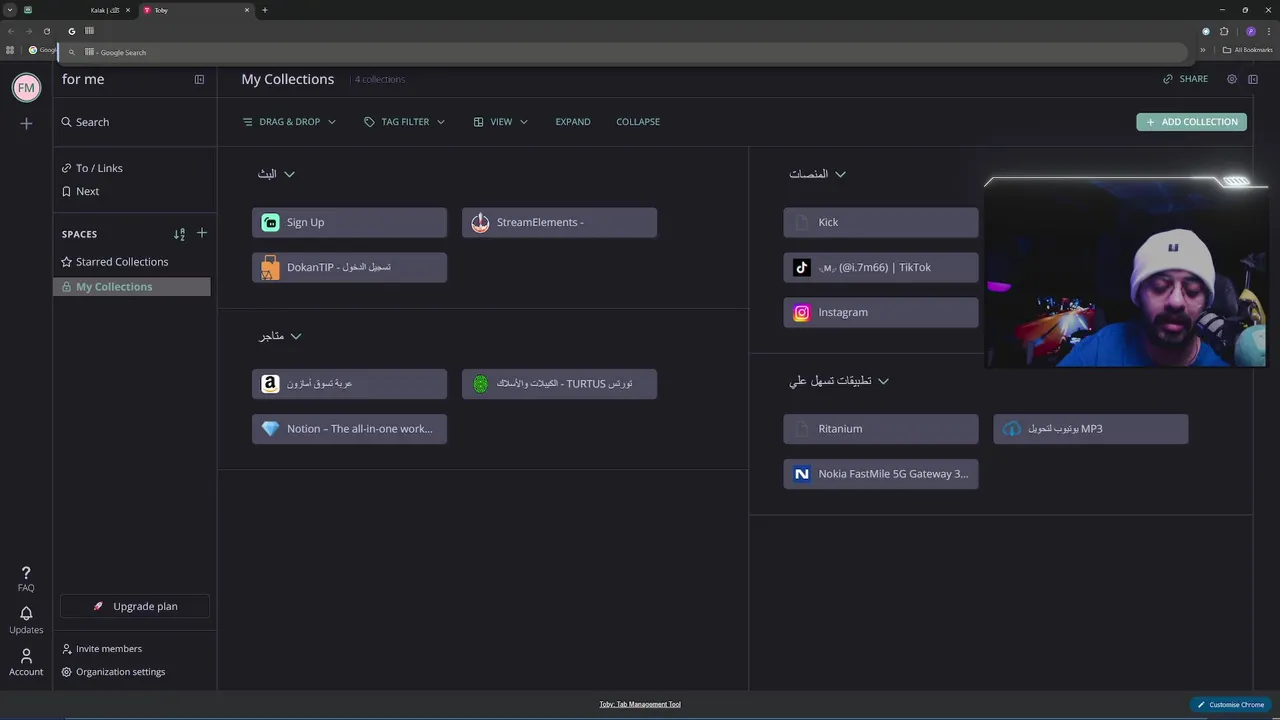Open Organization settings
Screen dimensions: 1280x720
(113, 672)
